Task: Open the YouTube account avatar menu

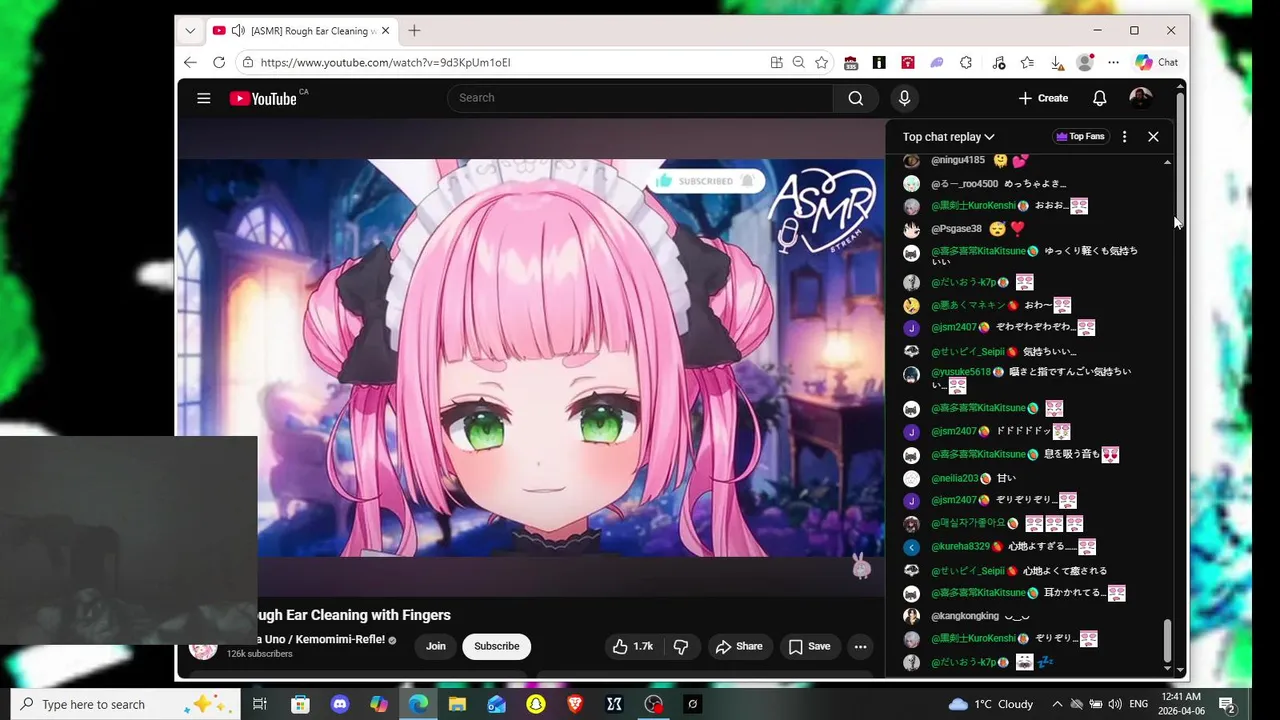Action: coord(1140,98)
